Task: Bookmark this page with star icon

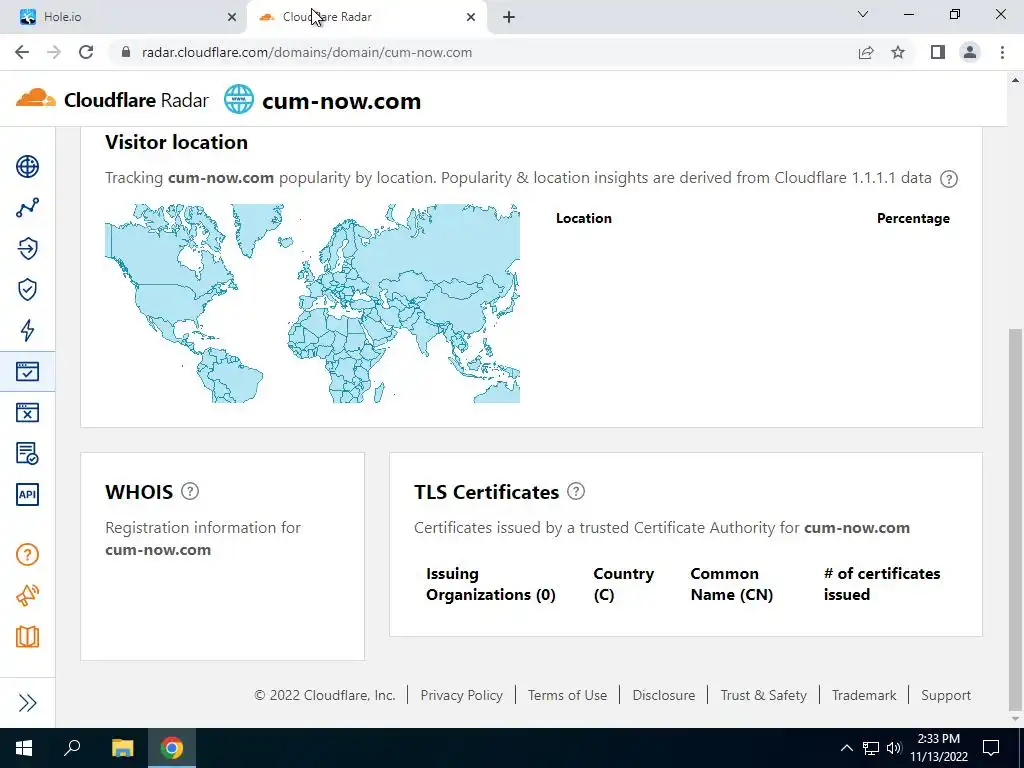Action: point(898,52)
